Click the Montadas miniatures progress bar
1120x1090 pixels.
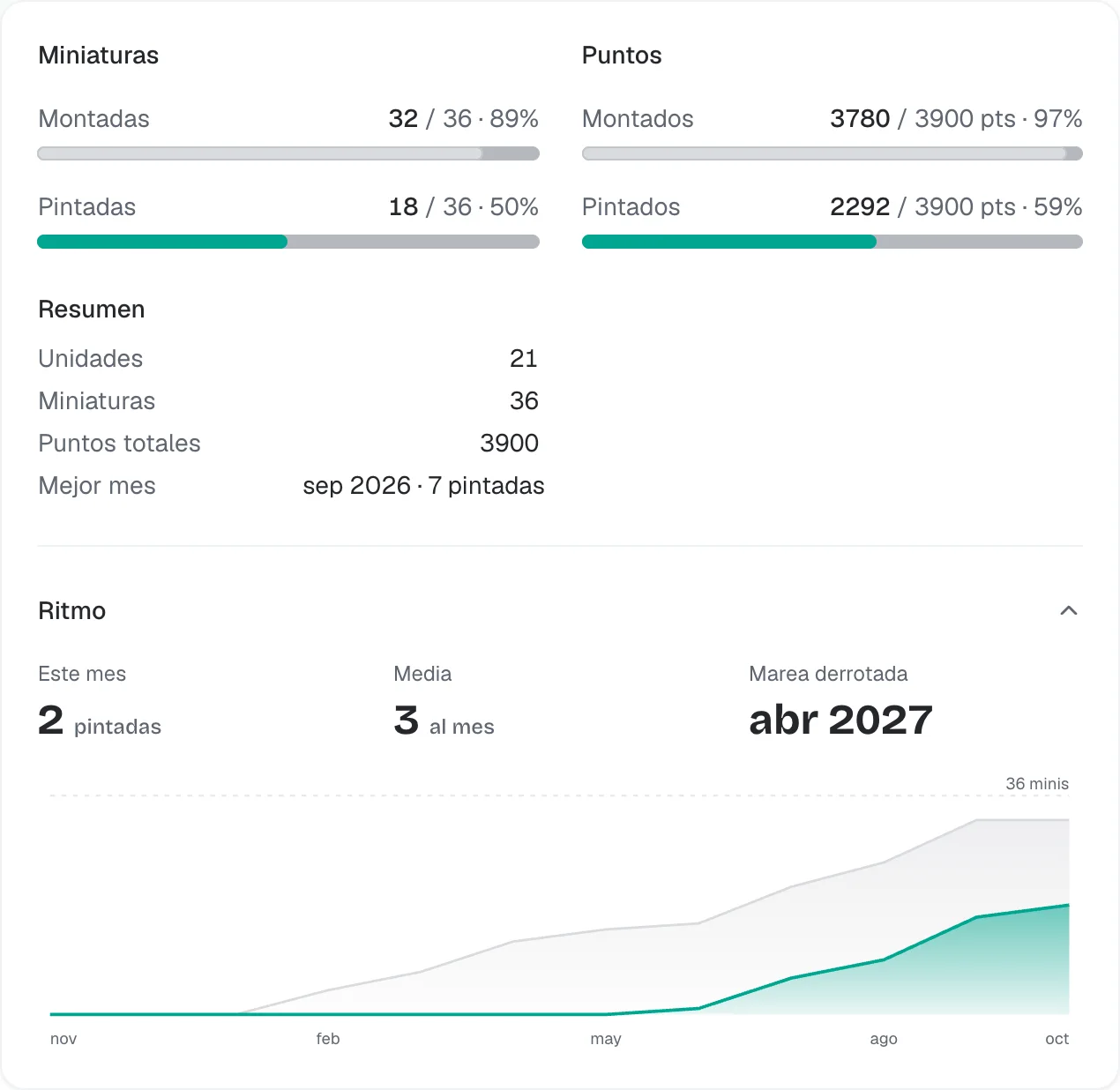click(x=288, y=153)
